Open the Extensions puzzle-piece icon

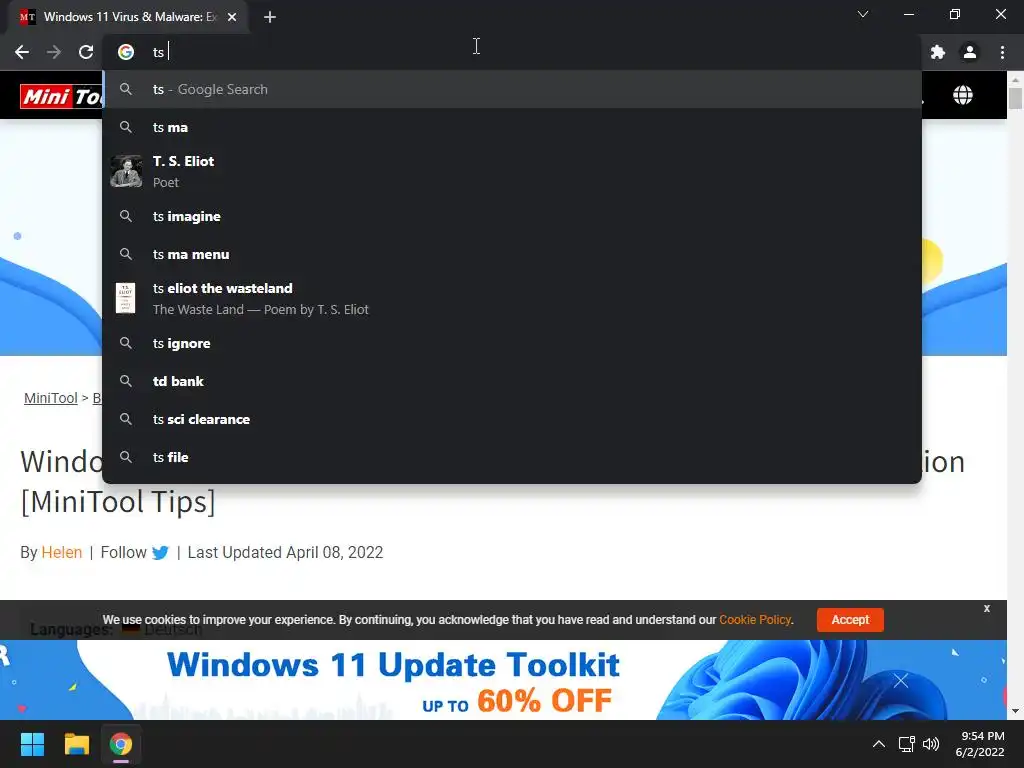tap(938, 52)
